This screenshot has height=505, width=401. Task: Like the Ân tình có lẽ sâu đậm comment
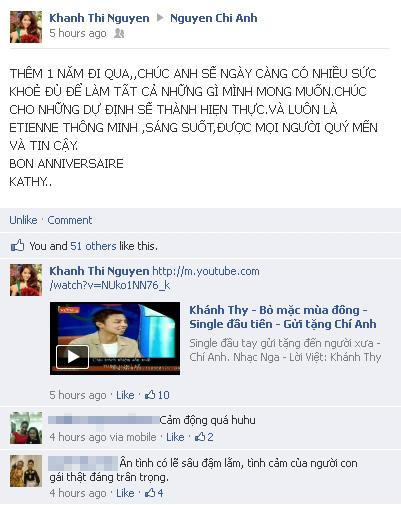coord(125,493)
